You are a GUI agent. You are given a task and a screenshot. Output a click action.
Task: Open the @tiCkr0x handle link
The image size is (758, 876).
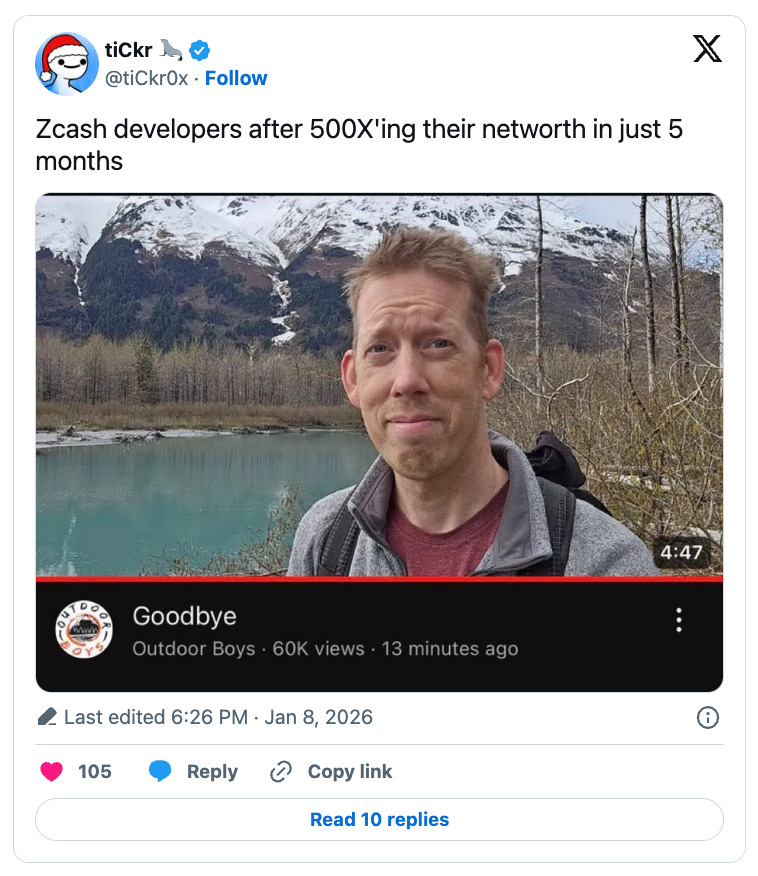pyautogui.click(x=146, y=78)
